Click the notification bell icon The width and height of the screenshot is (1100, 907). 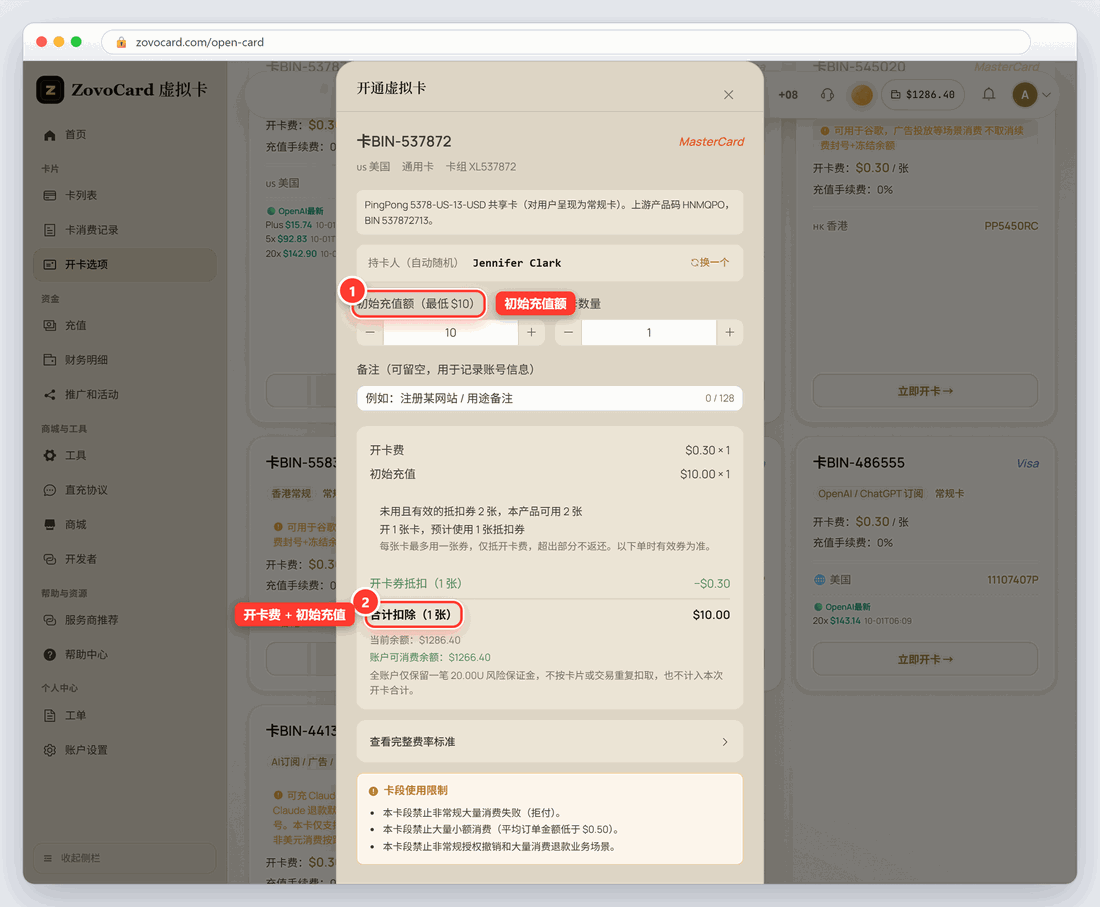988,94
